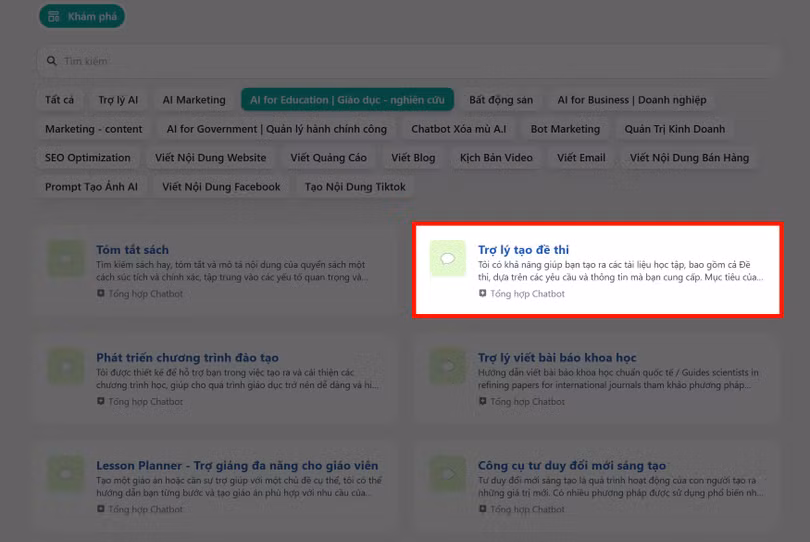Click the chat bubble icon of Trợ lý tạo đề thi
Screen dimensions: 810x542
pos(448,259)
